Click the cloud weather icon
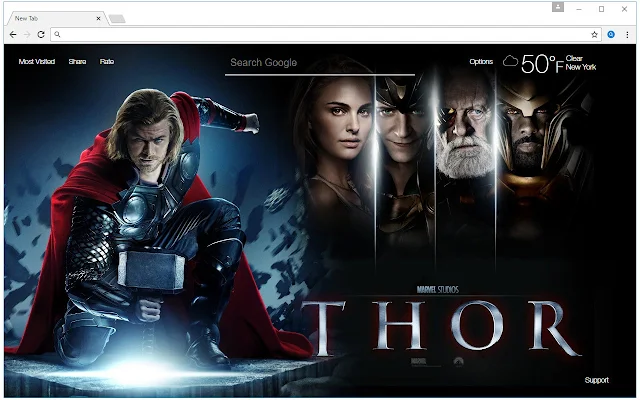 tap(510, 62)
